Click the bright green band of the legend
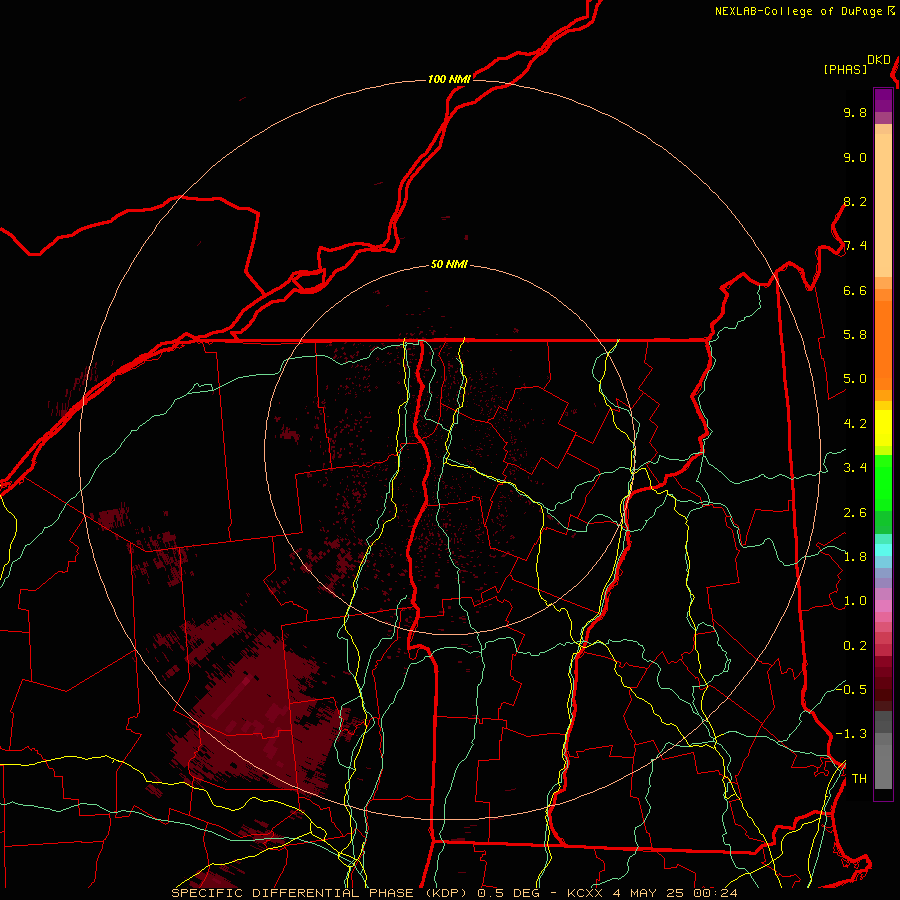The image size is (900, 900). (883, 483)
